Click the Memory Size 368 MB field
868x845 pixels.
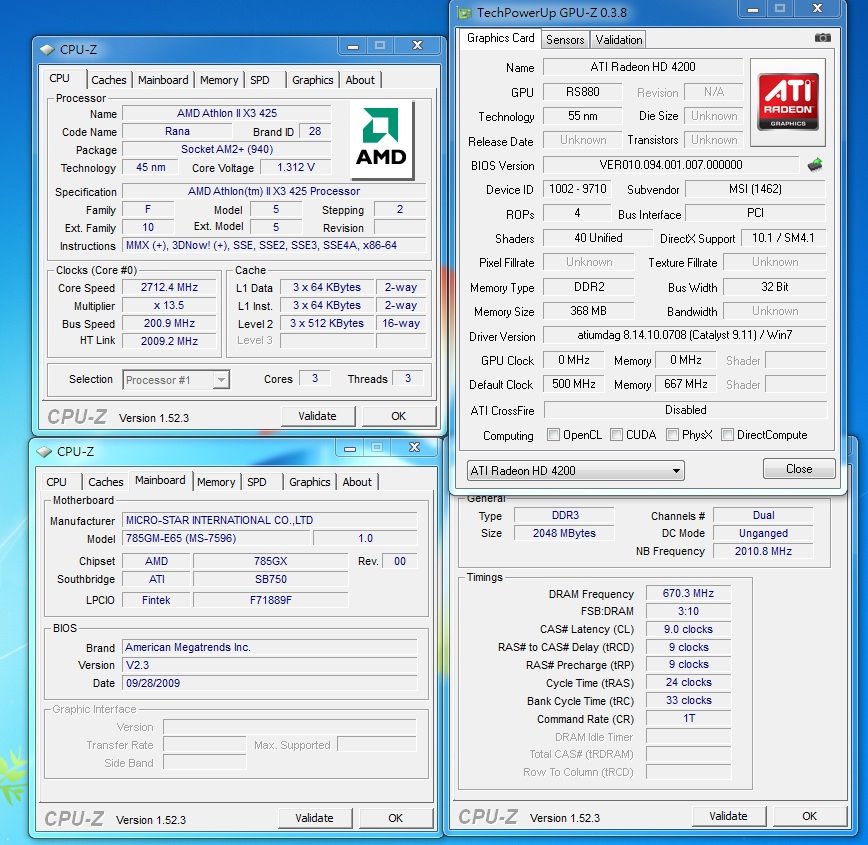[588, 311]
